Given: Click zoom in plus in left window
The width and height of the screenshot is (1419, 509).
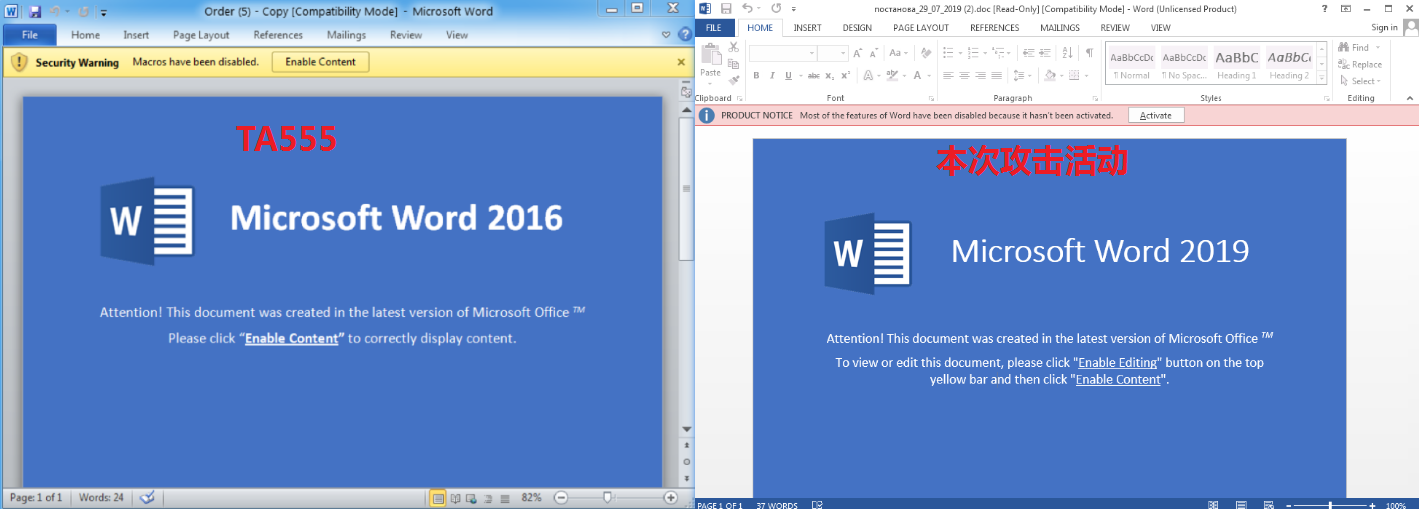Looking at the screenshot, I should click(x=671, y=497).
